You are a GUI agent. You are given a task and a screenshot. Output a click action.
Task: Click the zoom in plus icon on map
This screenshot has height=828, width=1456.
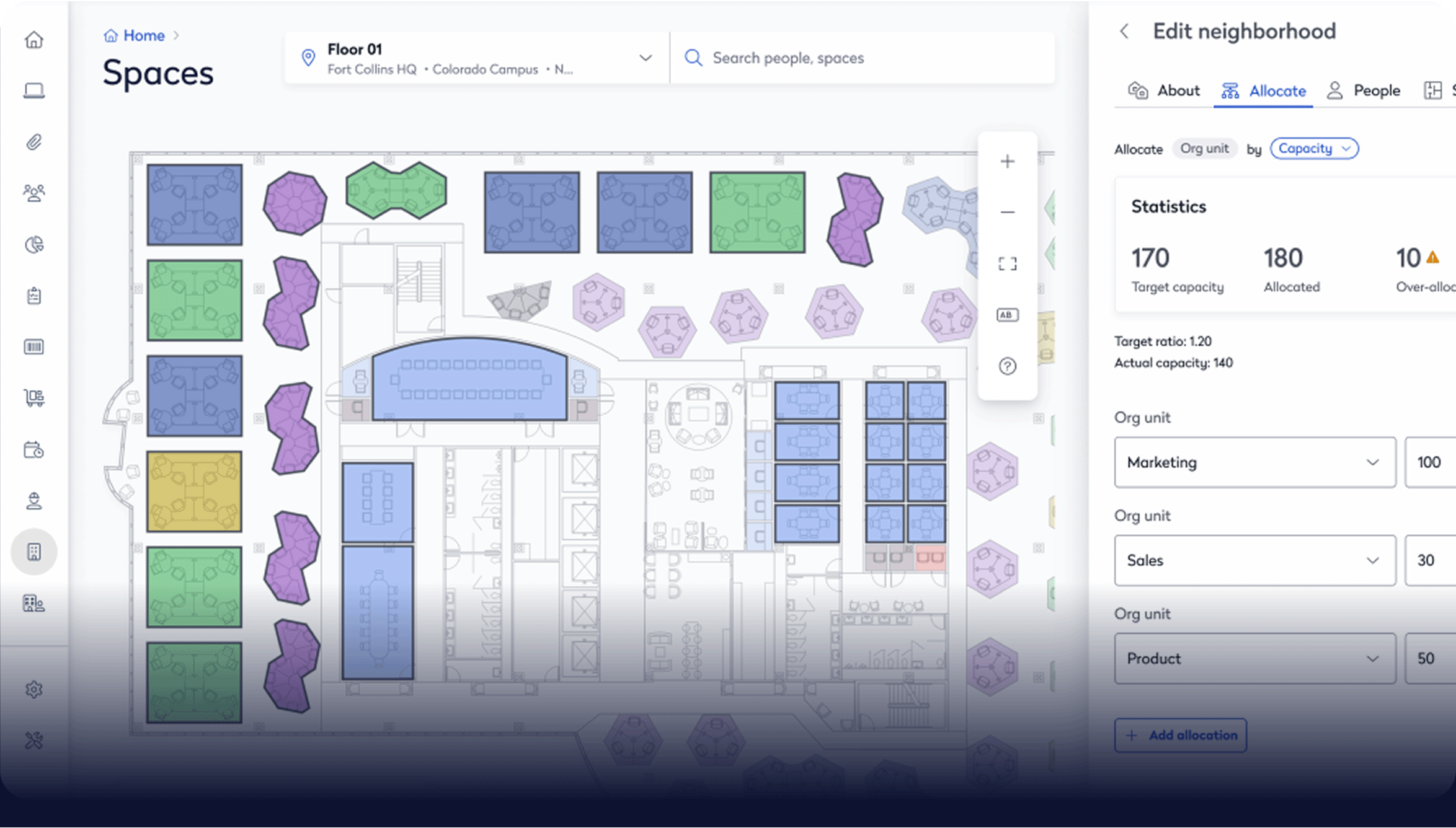(x=1007, y=162)
